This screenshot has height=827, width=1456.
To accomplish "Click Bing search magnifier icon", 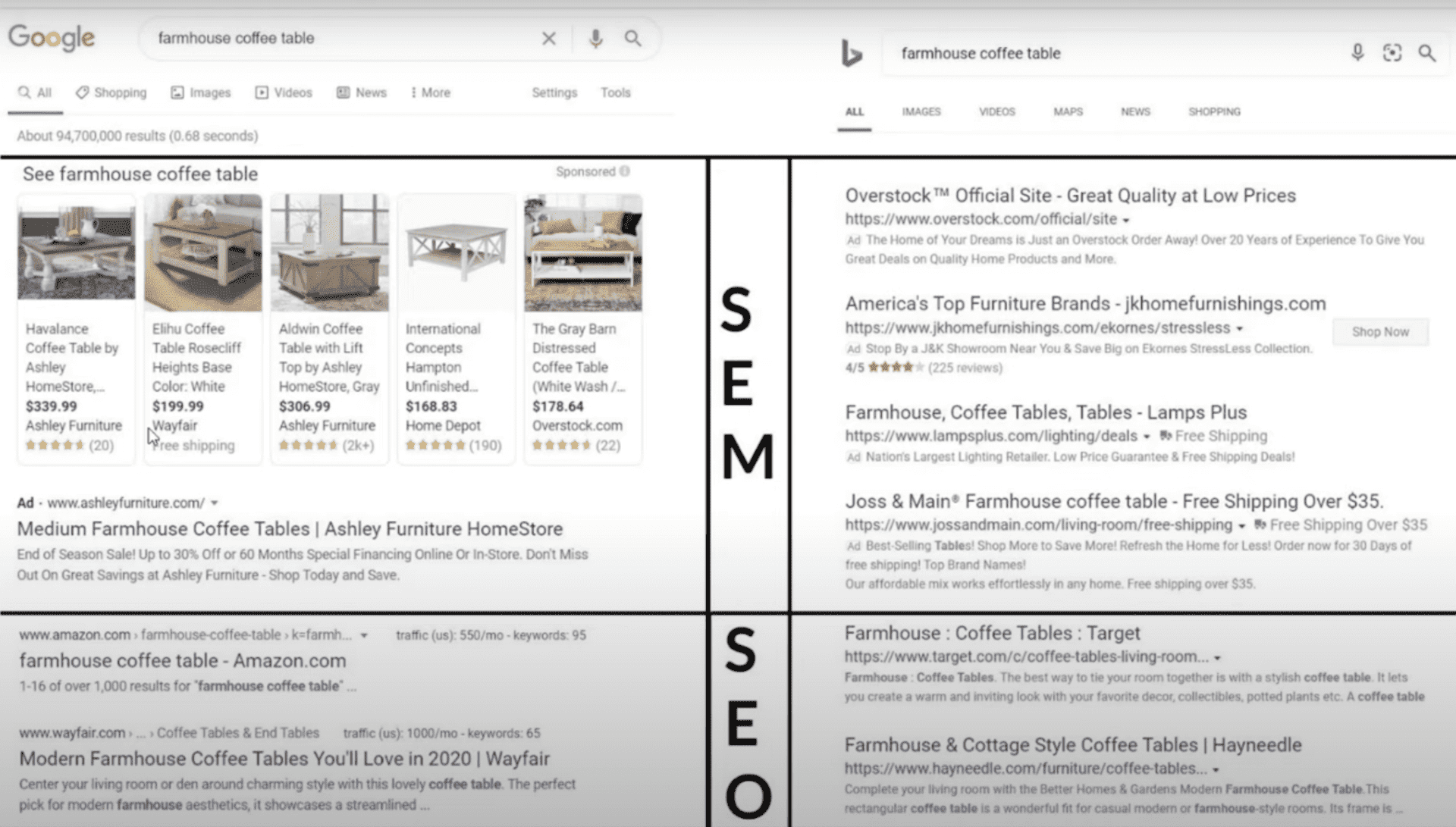I will click(1427, 52).
